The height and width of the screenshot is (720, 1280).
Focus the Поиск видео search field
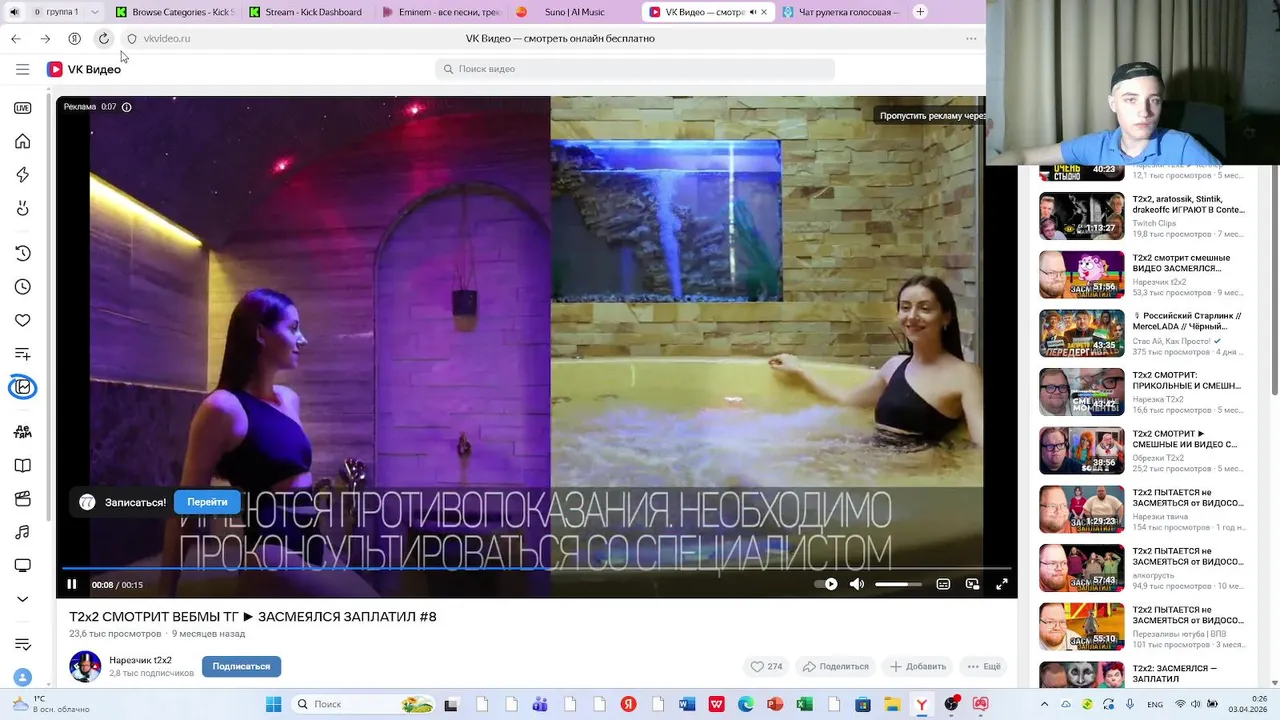coord(635,69)
